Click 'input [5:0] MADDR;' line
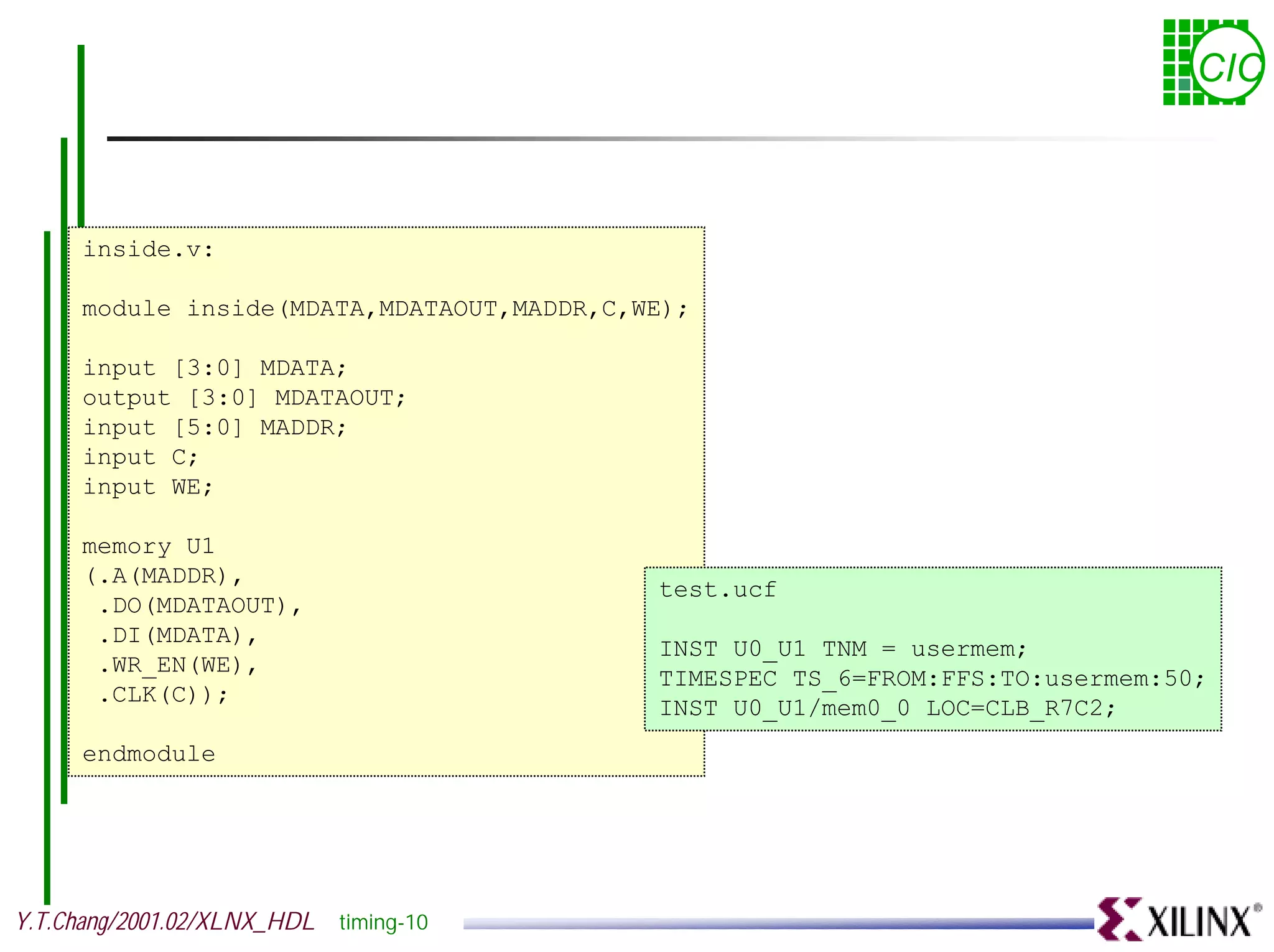Viewport: 1274px width, 952px height. [x=215, y=428]
